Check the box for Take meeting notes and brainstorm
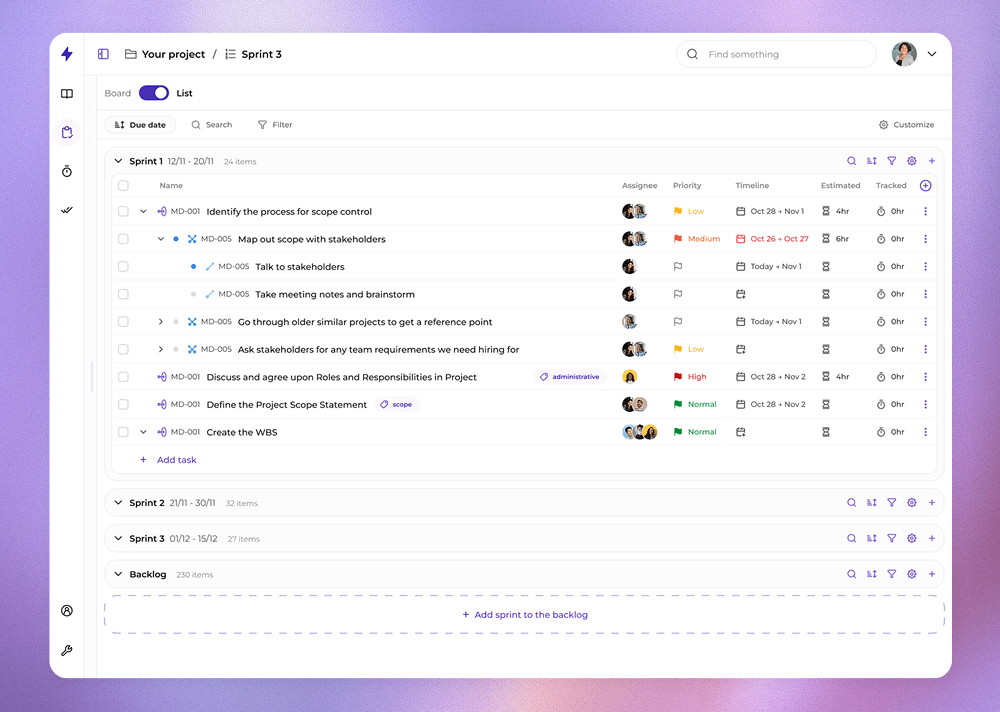1000x712 pixels. (123, 294)
